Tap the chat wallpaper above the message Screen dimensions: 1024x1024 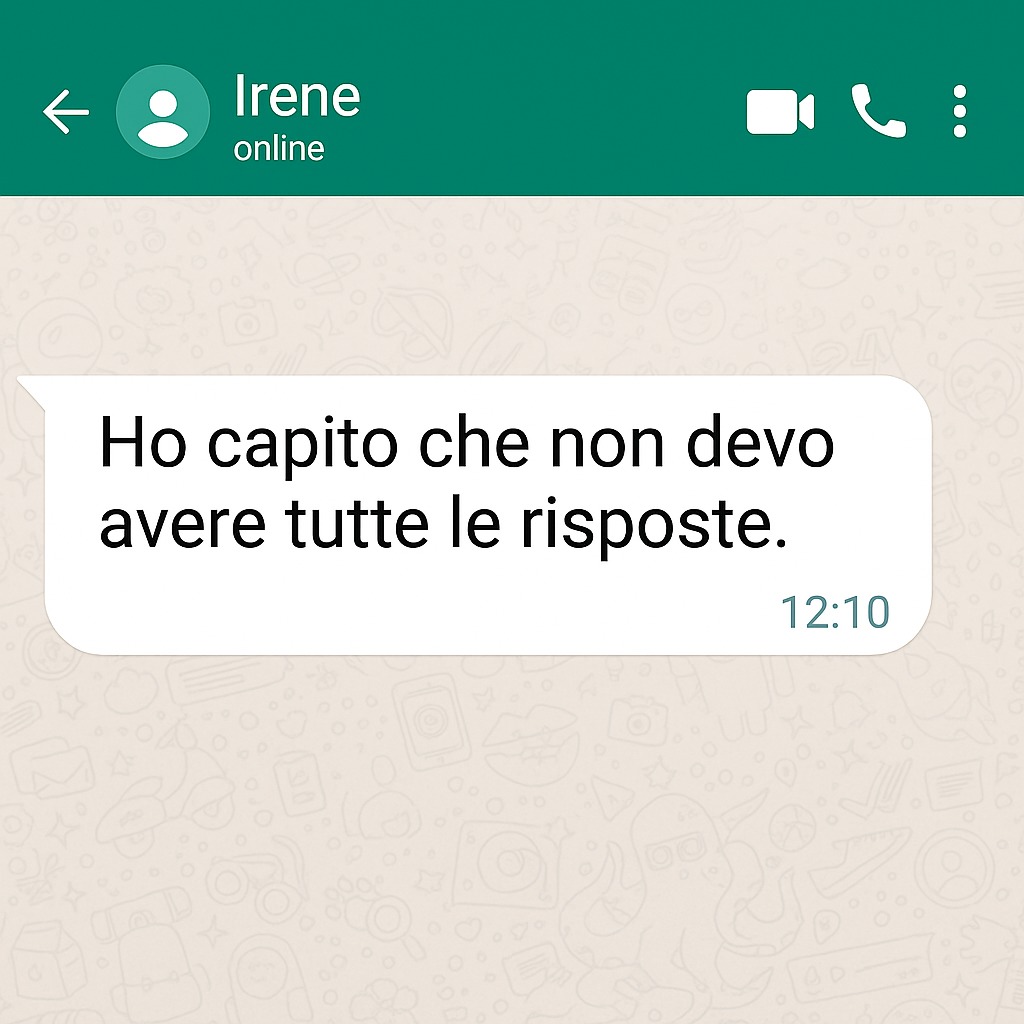tap(512, 285)
